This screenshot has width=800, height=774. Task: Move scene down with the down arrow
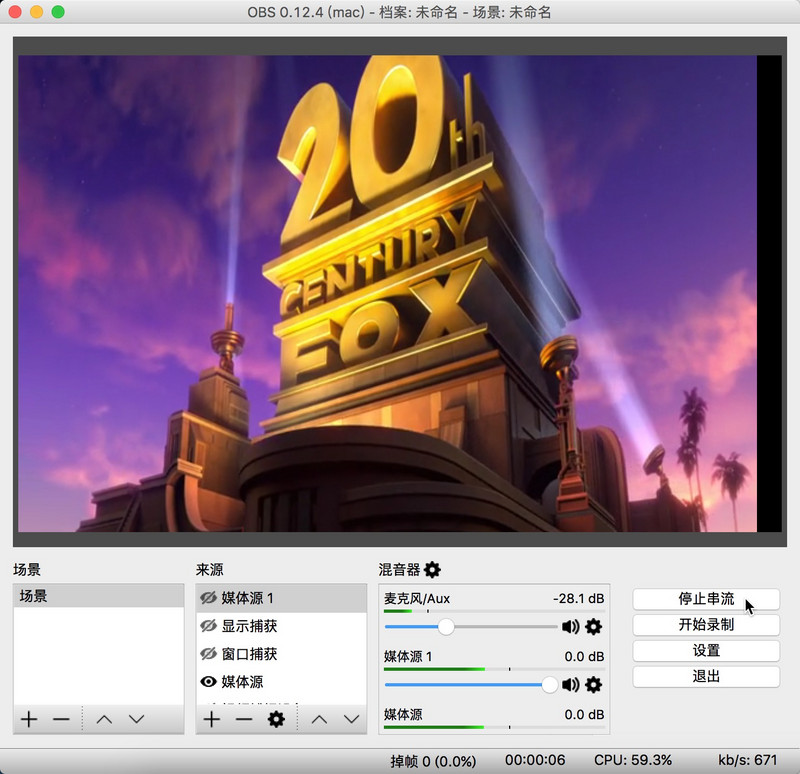(x=137, y=719)
